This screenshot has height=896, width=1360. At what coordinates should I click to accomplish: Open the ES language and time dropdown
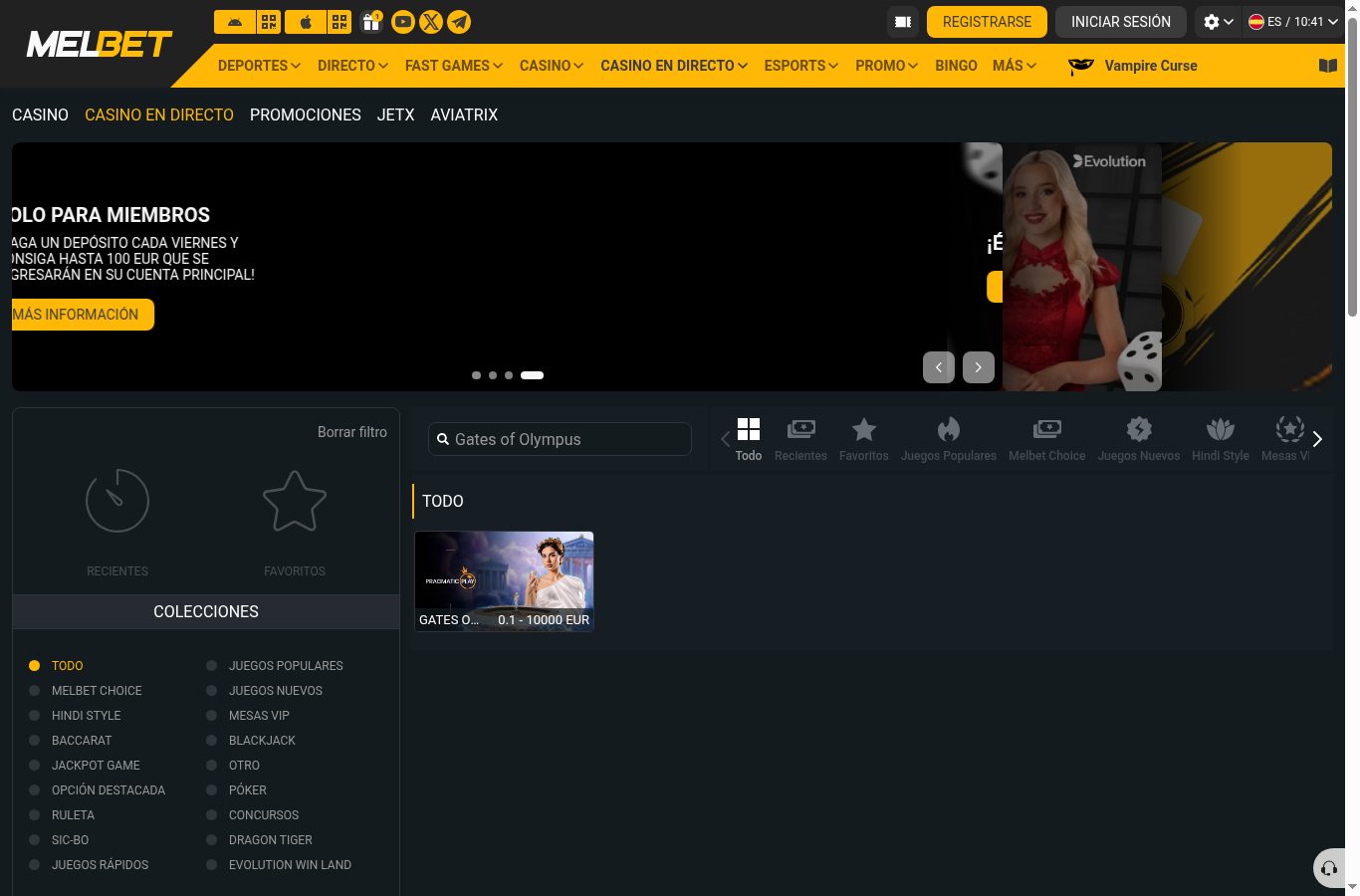pyautogui.click(x=1293, y=22)
